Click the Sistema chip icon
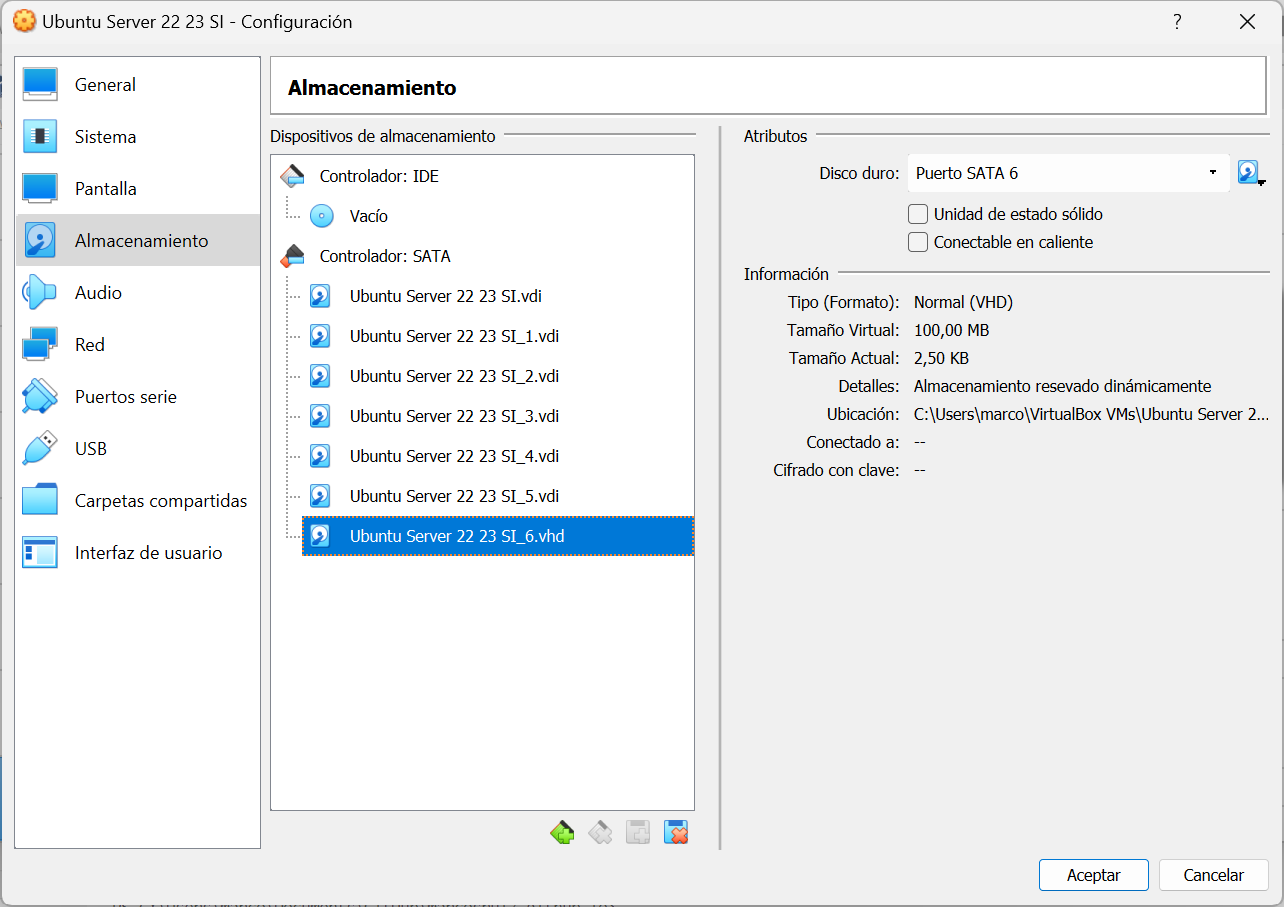The image size is (1284, 907). pyautogui.click(x=40, y=137)
